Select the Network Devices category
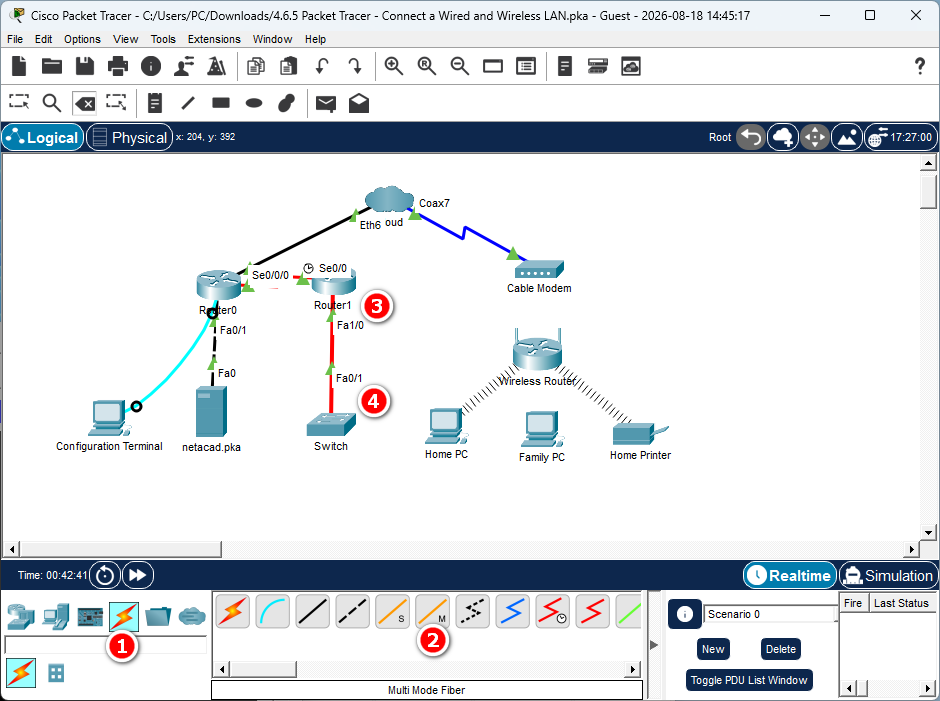The image size is (940, 701). tap(21, 616)
